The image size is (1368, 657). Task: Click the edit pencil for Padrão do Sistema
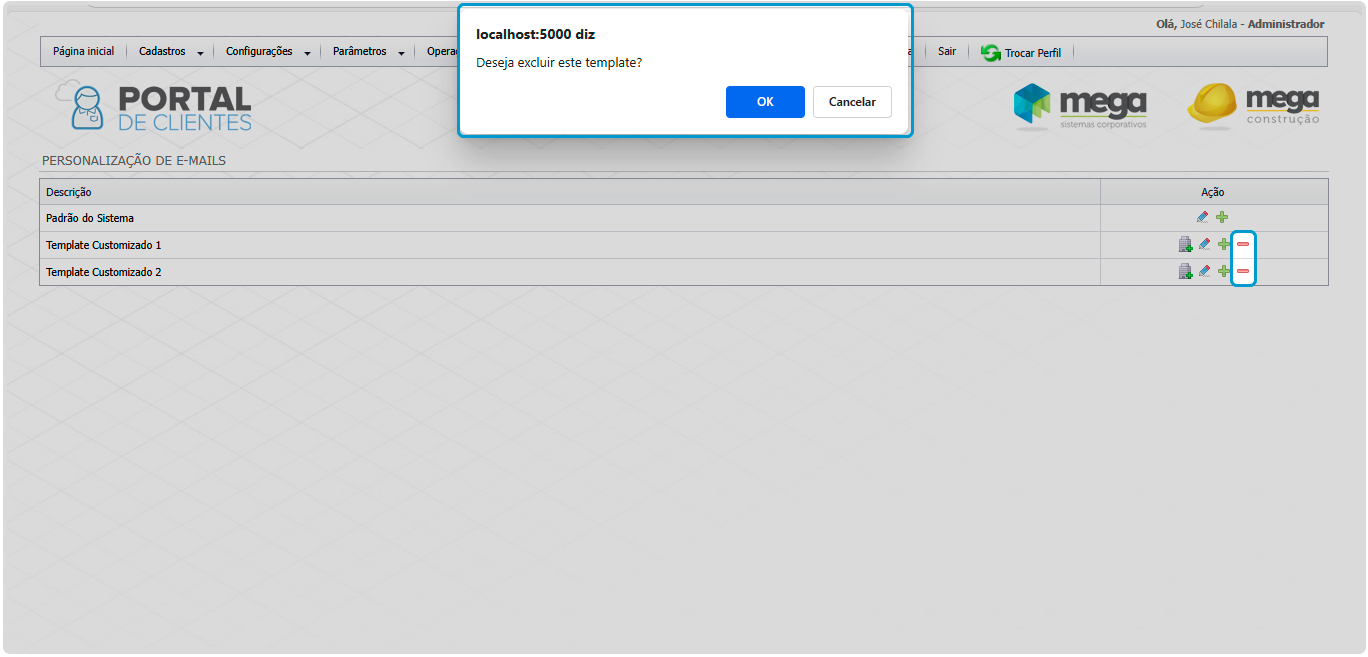point(1202,217)
